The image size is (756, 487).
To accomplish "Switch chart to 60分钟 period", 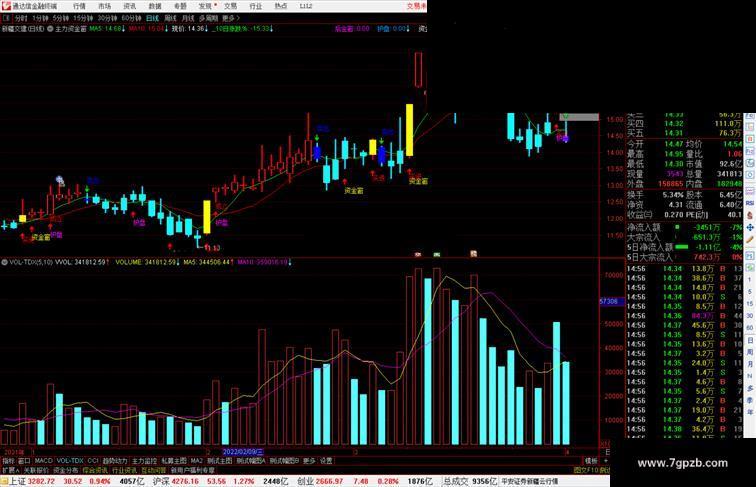I will click(131, 18).
